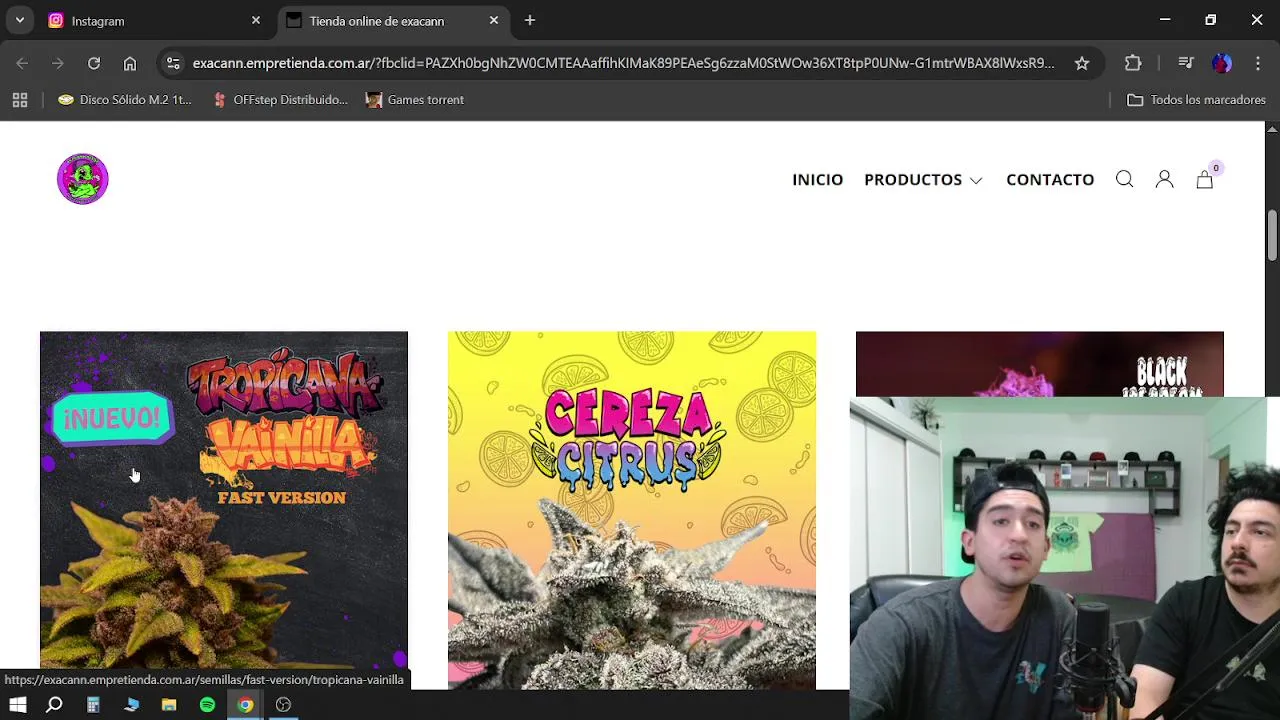The image size is (1280, 720).
Task: Open the user account icon
Action: [1164, 179]
